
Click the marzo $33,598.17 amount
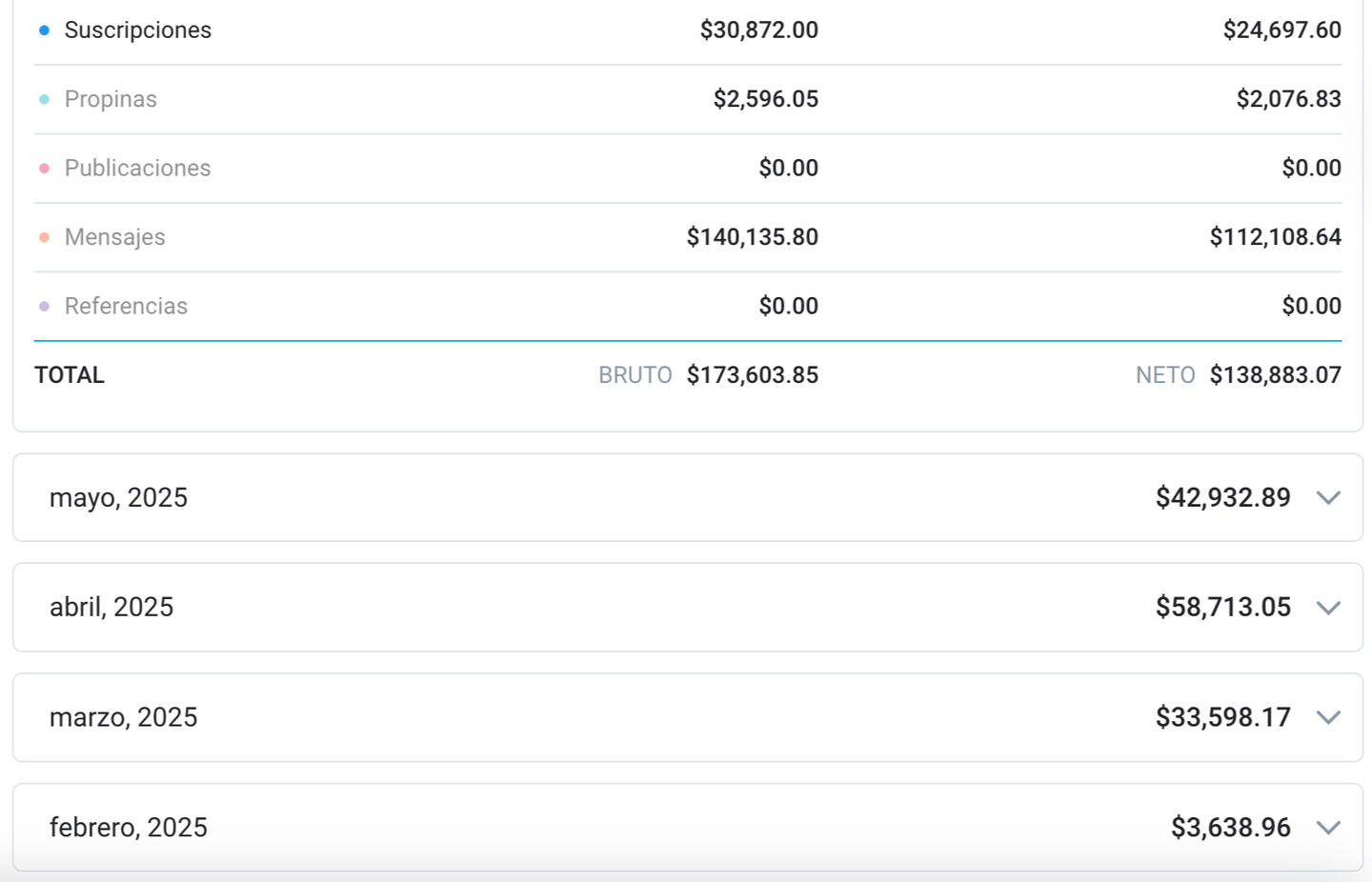click(1222, 717)
